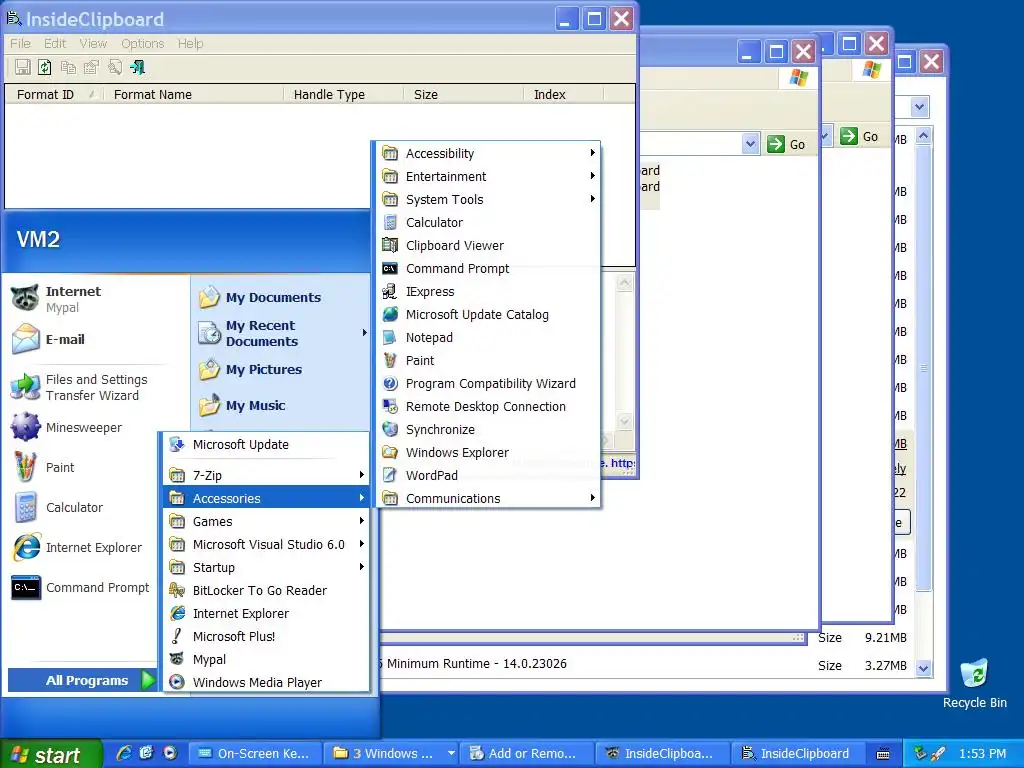Click the Go button next to the address dropdown arrow

786,144
